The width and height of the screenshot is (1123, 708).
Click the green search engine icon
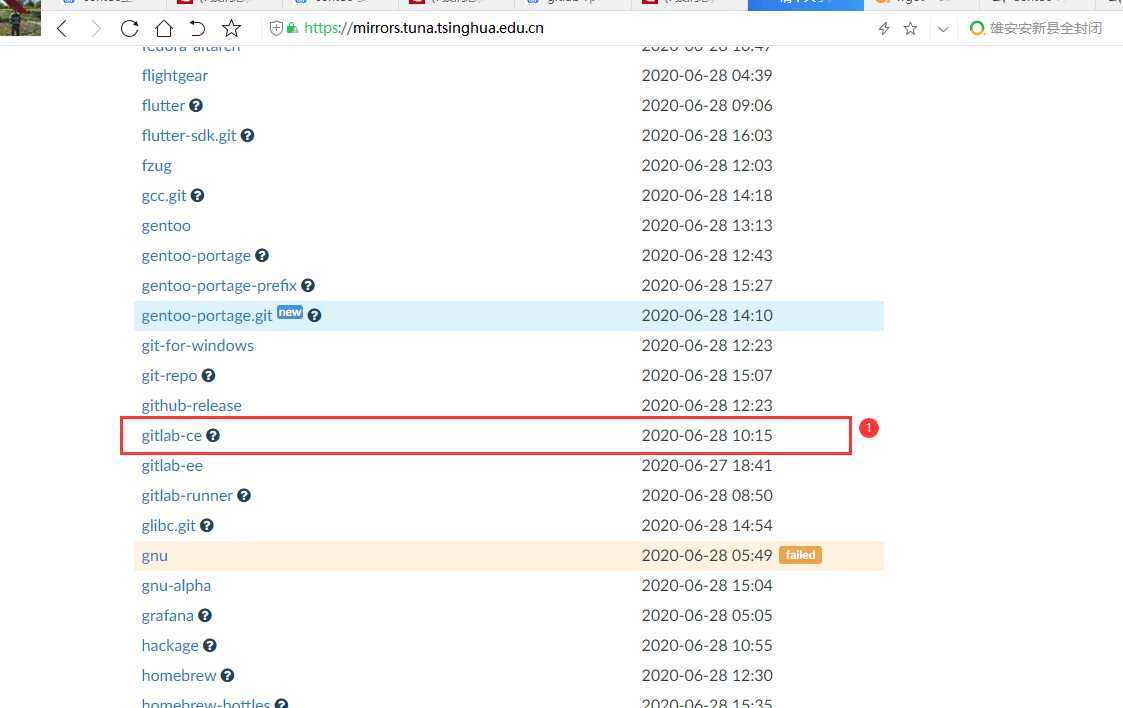click(x=977, y=29)
